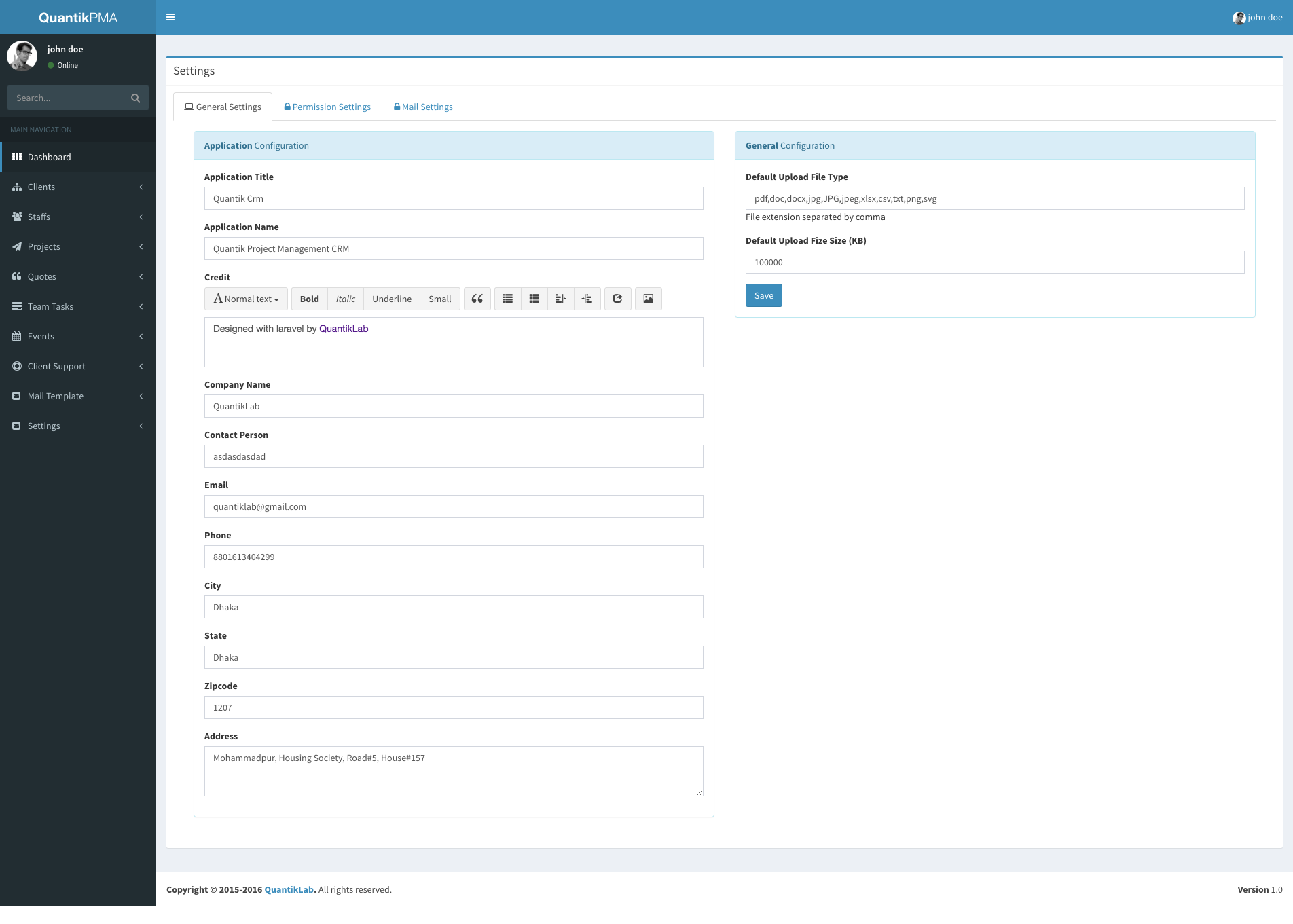The height and width of the screenshot is (924, 1293).
Task: Click the blockquote icon in Credit editor
Action: point(477,299)
